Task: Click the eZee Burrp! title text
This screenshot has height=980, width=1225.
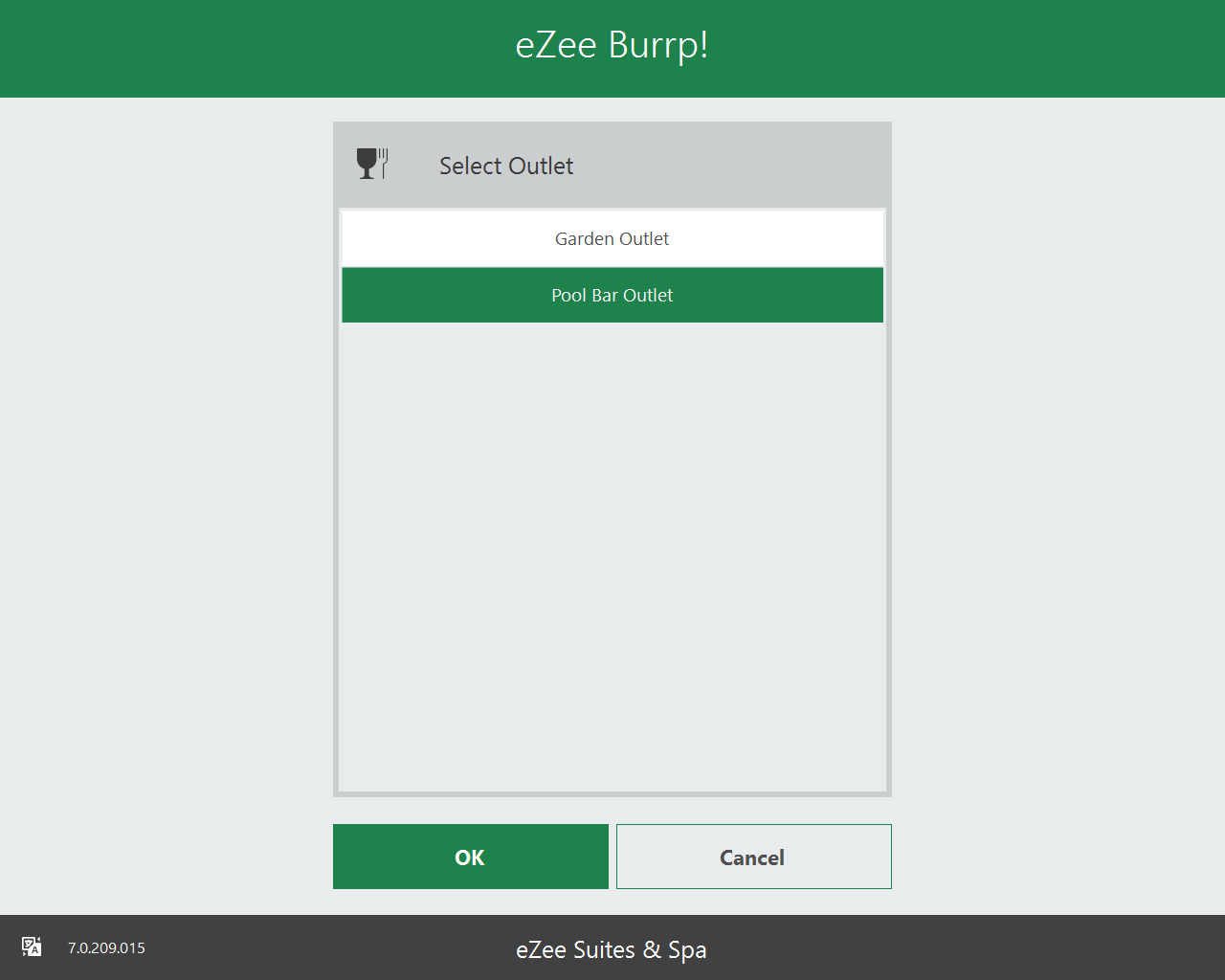Action: tap(612, 46)
